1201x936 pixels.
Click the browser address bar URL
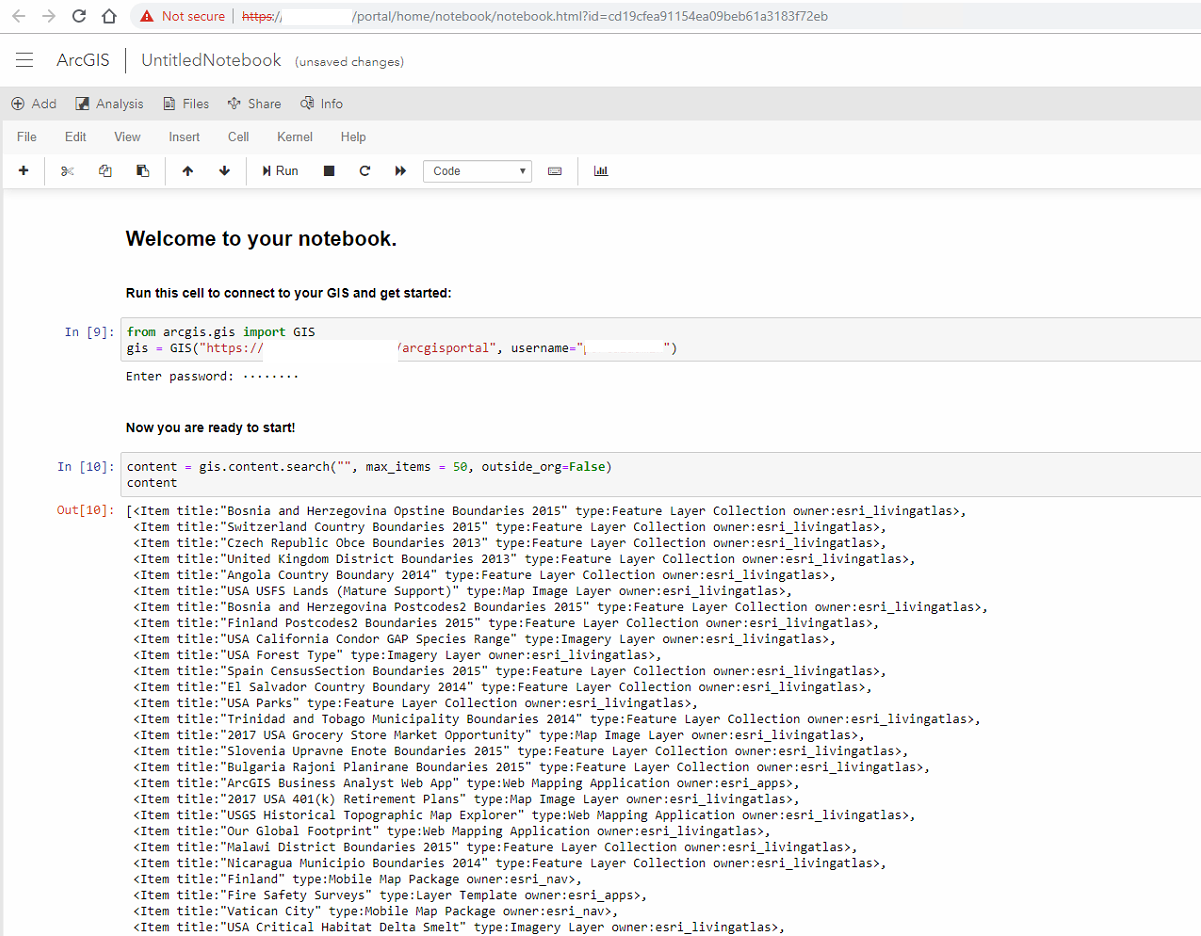[x=535, y=16]
